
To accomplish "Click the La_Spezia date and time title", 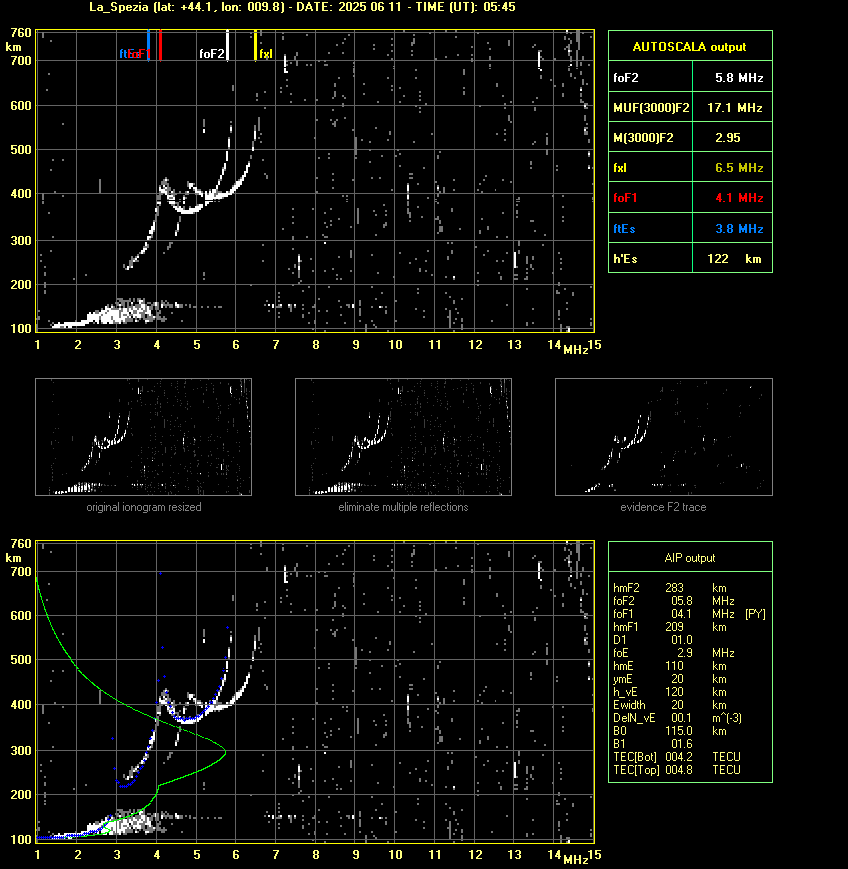I will [x=303, y=7].
